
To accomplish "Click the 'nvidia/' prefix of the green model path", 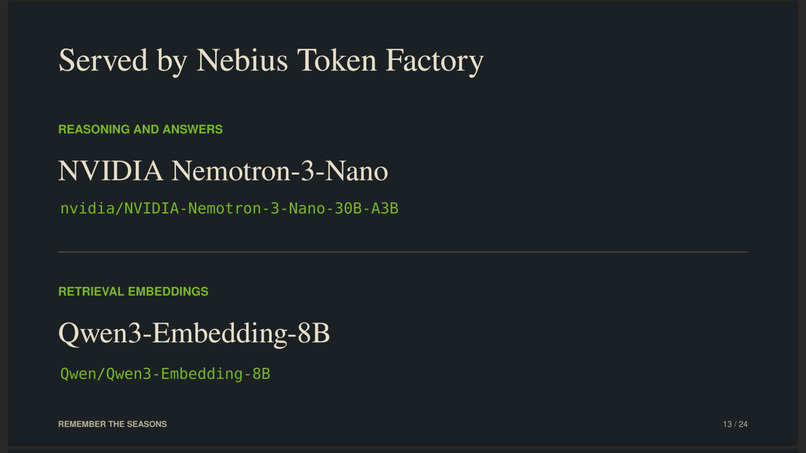I will [92, 208].
